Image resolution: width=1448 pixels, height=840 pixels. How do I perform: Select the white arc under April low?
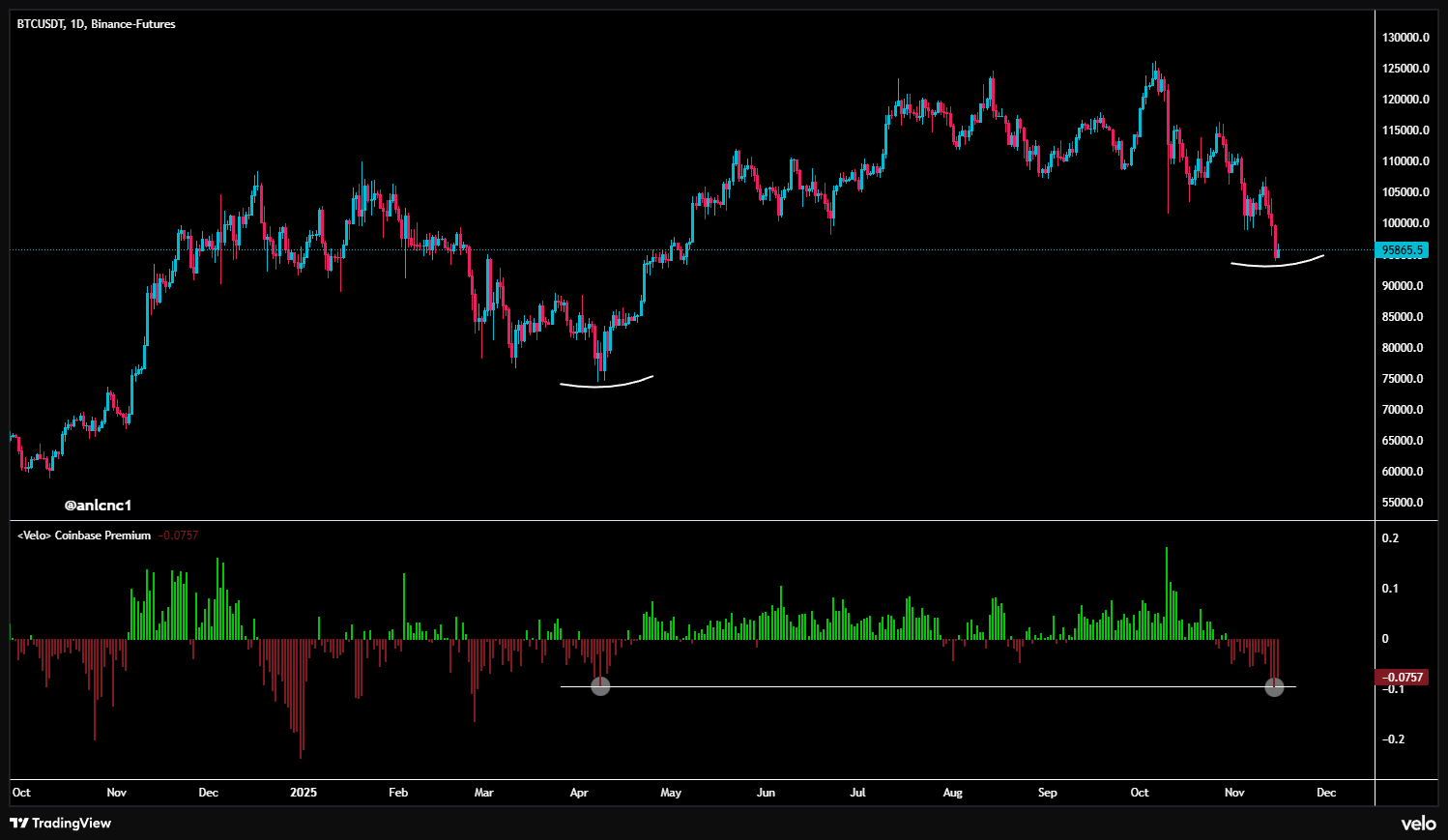tap(605, 385)
